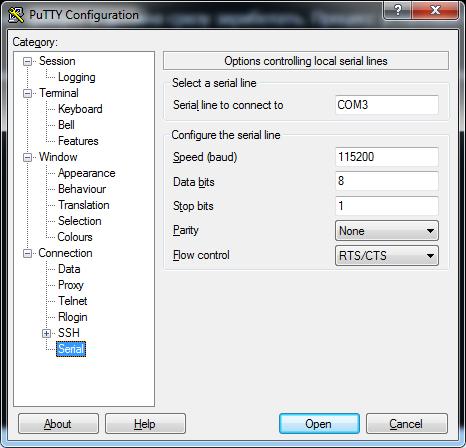466x448 pixels.
Task: Select the Keyboard category
Action: click(x=80, y=109)
